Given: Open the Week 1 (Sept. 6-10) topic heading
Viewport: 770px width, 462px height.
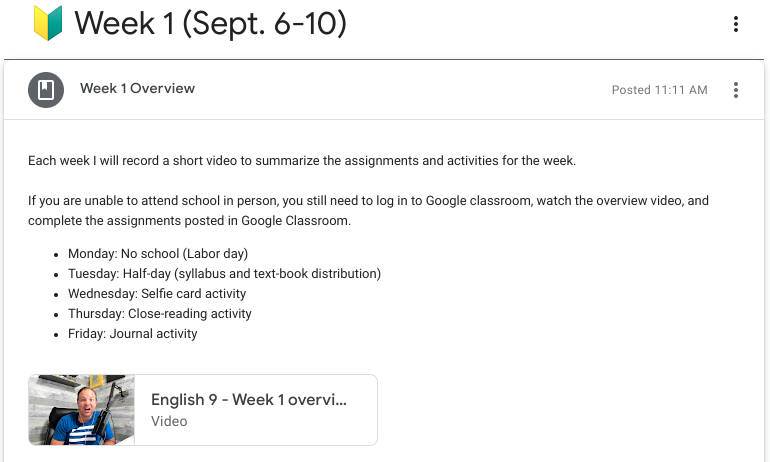Looking at the screenshot, I should [210, 24].
